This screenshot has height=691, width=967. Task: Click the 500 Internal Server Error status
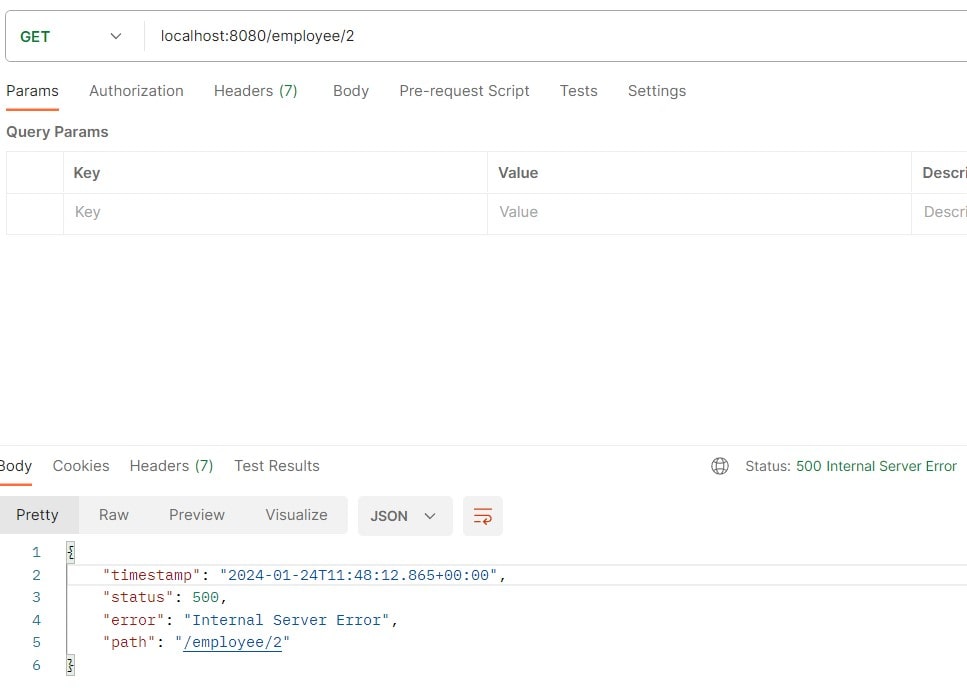(876, 466)
